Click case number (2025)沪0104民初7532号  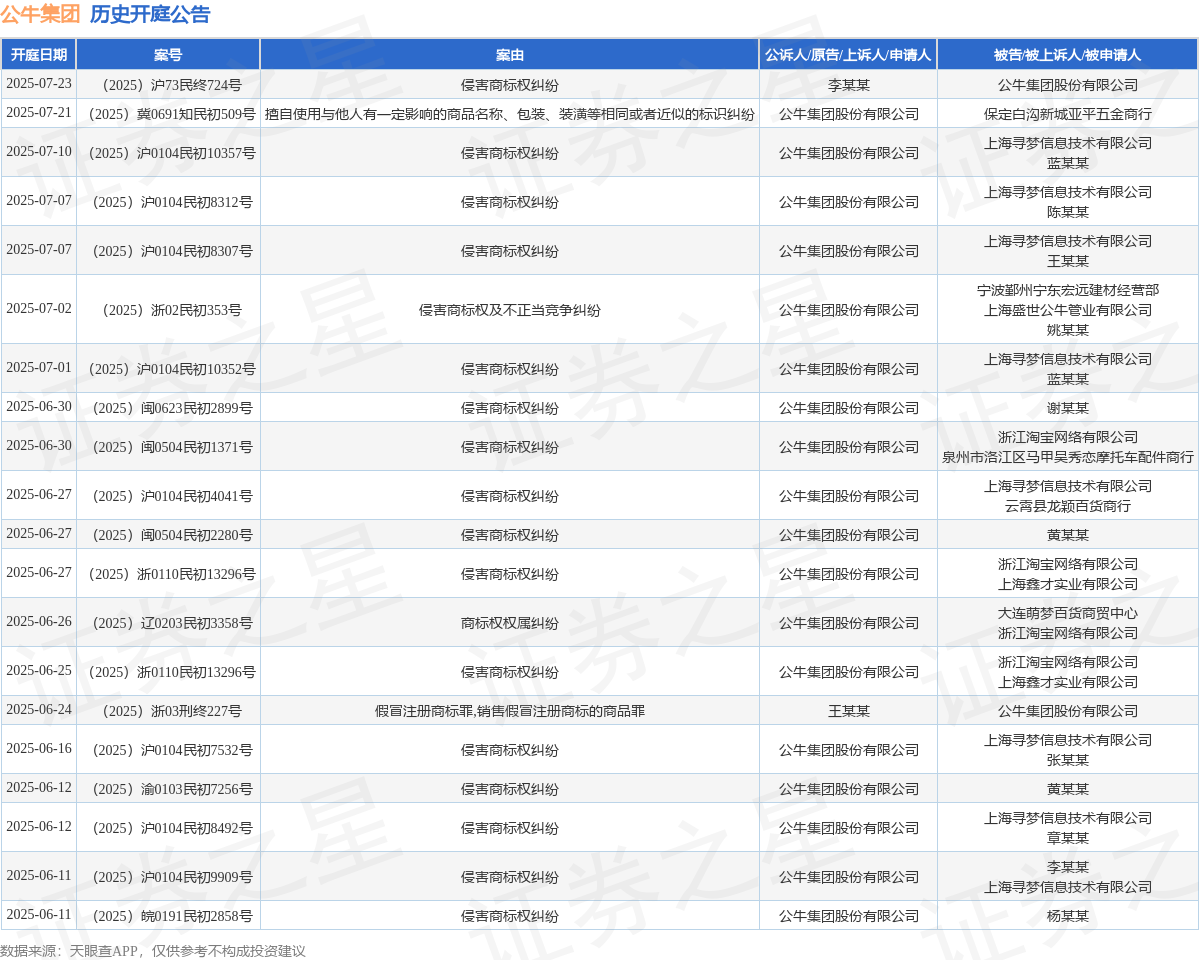pyautogui.click(x=168, y=750)
